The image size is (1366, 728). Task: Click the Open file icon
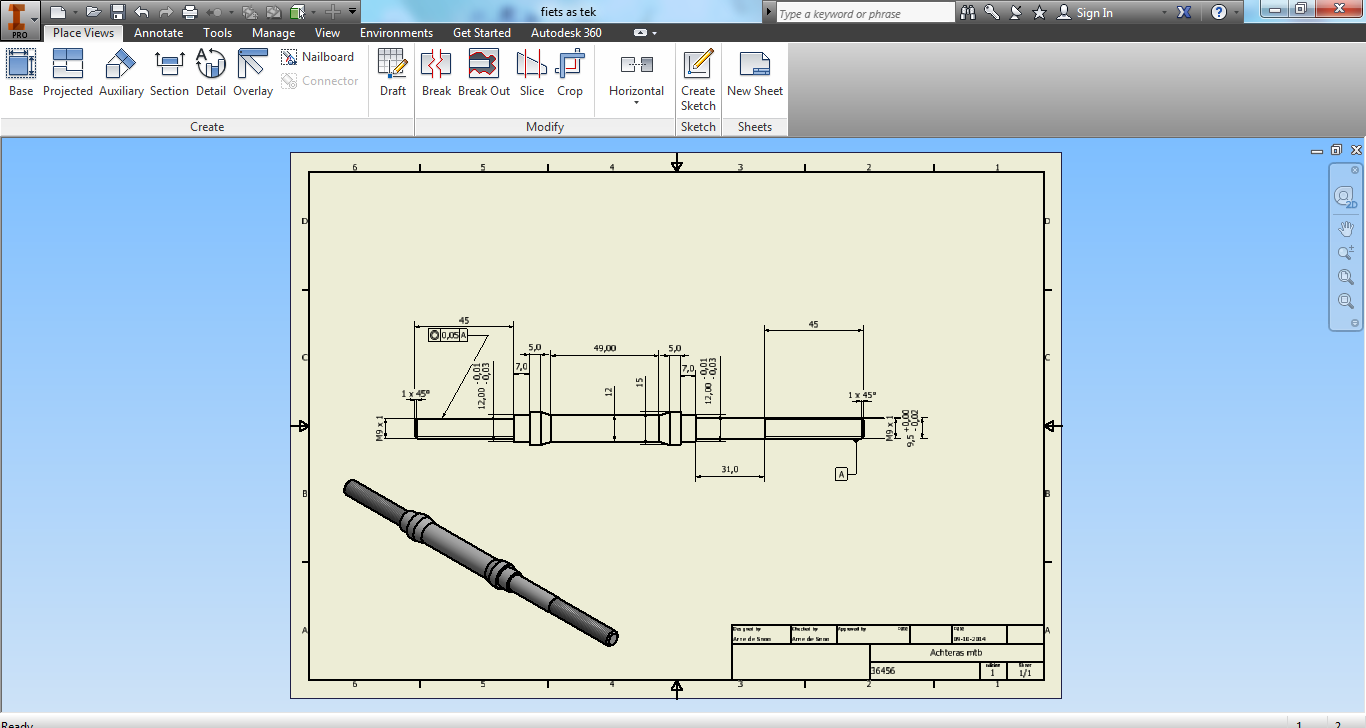coord(93,12)
